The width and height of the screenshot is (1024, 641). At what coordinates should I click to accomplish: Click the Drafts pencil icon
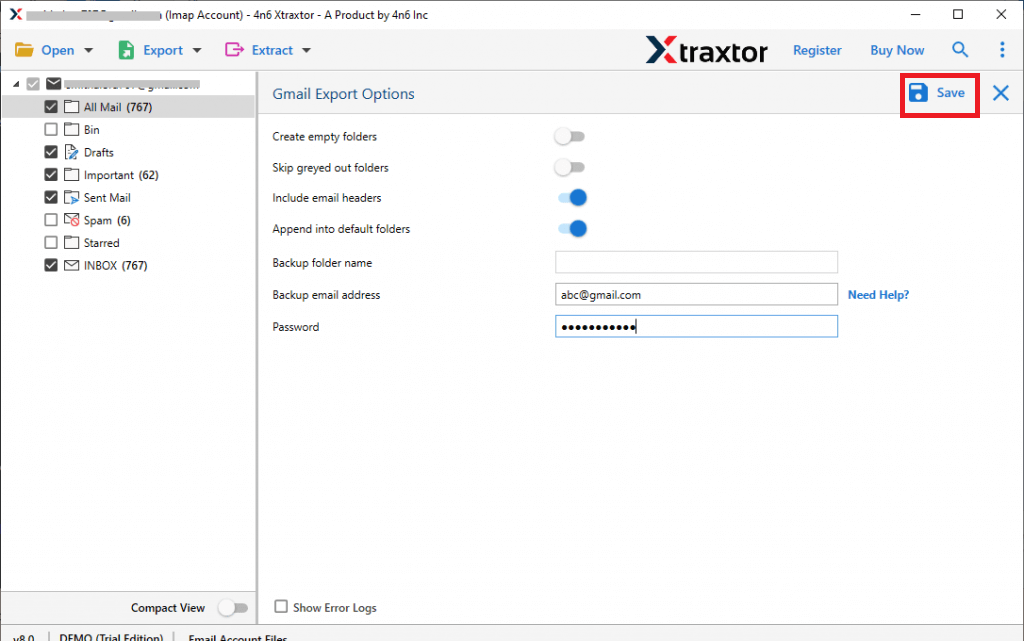point(72,152)
